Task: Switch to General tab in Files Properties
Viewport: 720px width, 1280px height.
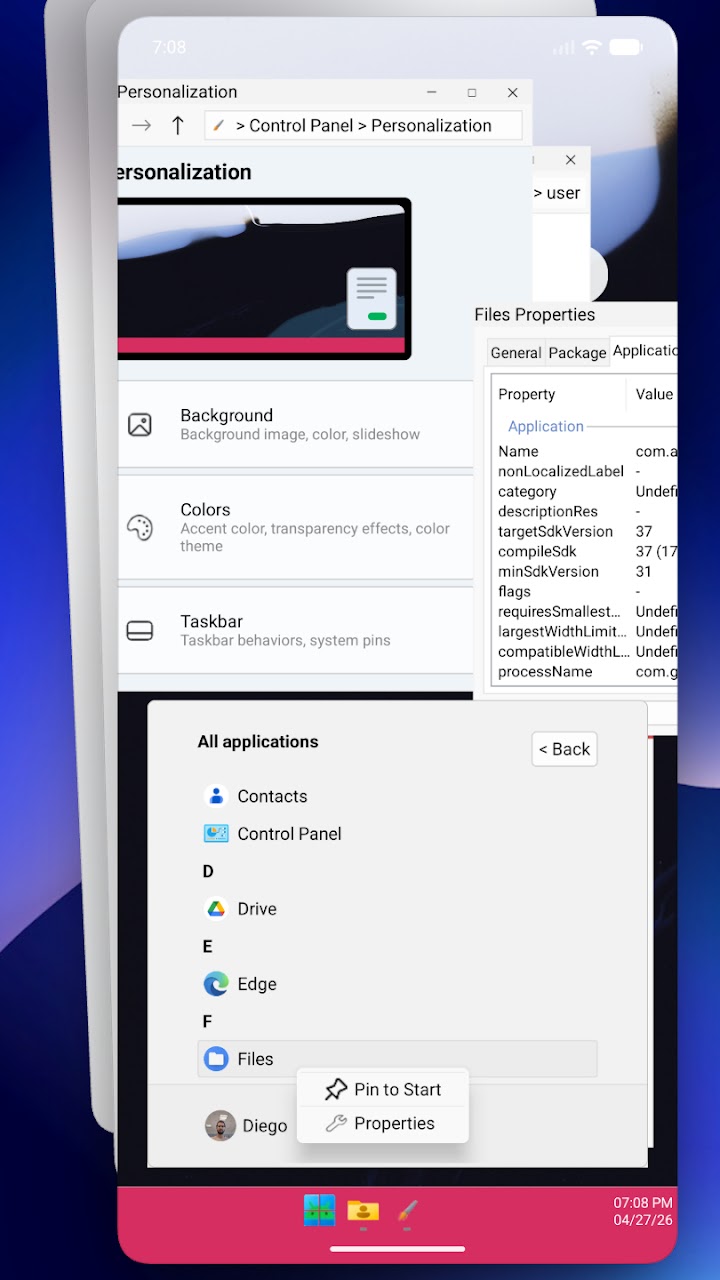Action: coord(516,352)
